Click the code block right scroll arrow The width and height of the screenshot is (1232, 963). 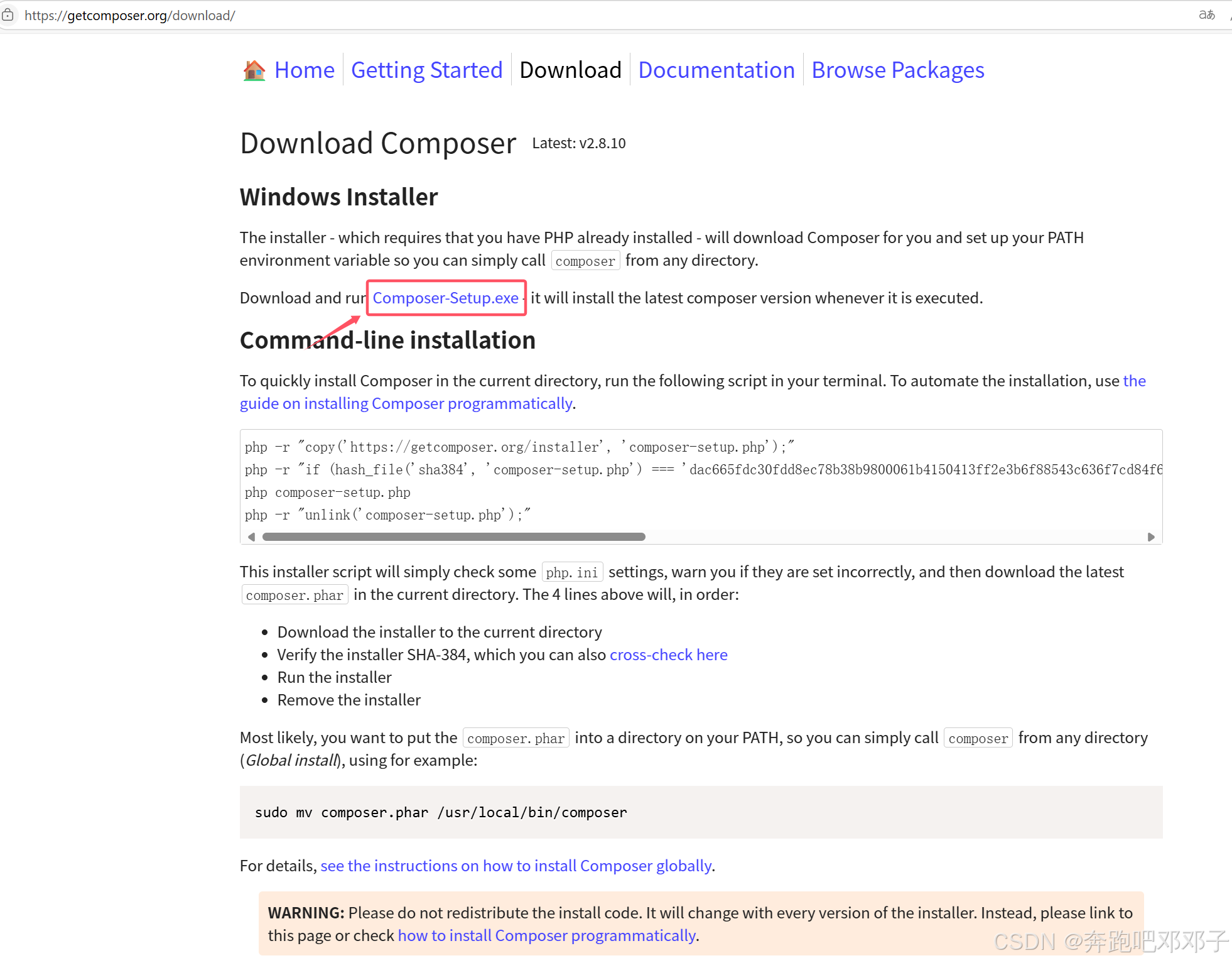[1151, 537]
